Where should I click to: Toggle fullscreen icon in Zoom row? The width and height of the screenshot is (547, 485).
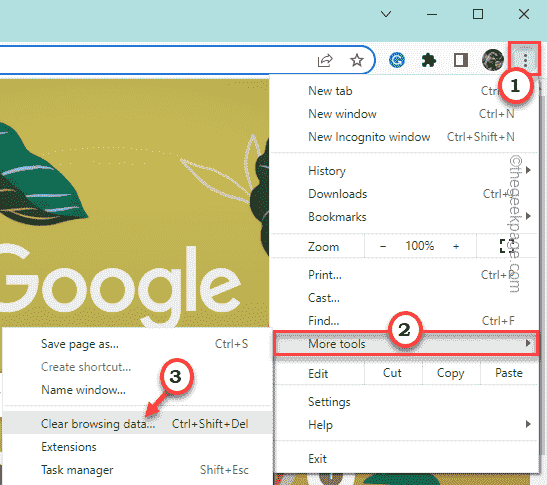[507, 246]
